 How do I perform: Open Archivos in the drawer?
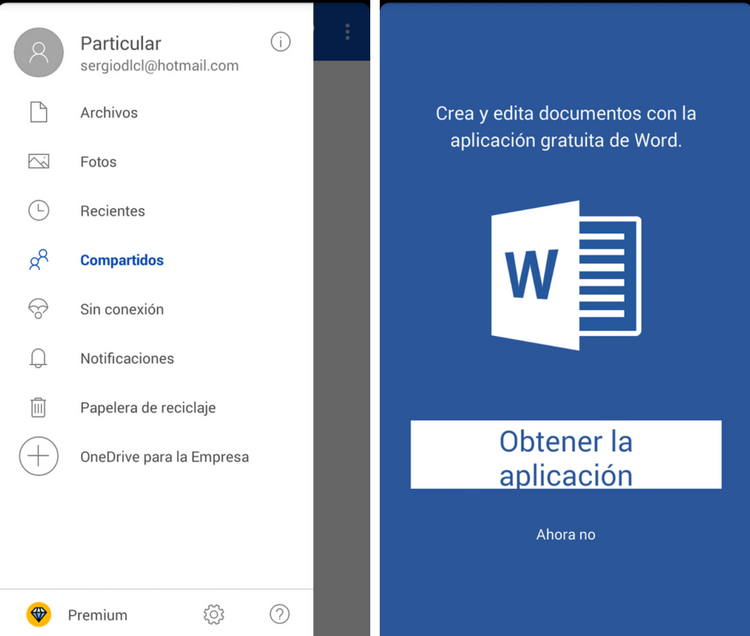pyautogui.click(x=157, y=113)
